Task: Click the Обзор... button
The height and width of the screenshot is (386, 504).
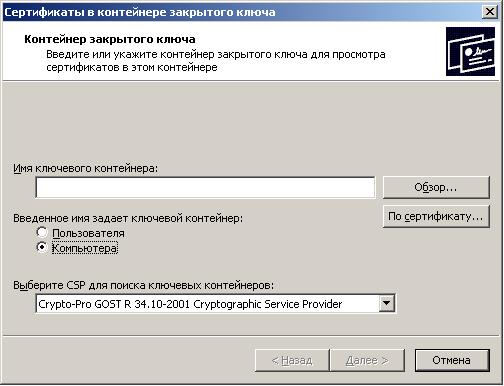Action: click(436, 187)
